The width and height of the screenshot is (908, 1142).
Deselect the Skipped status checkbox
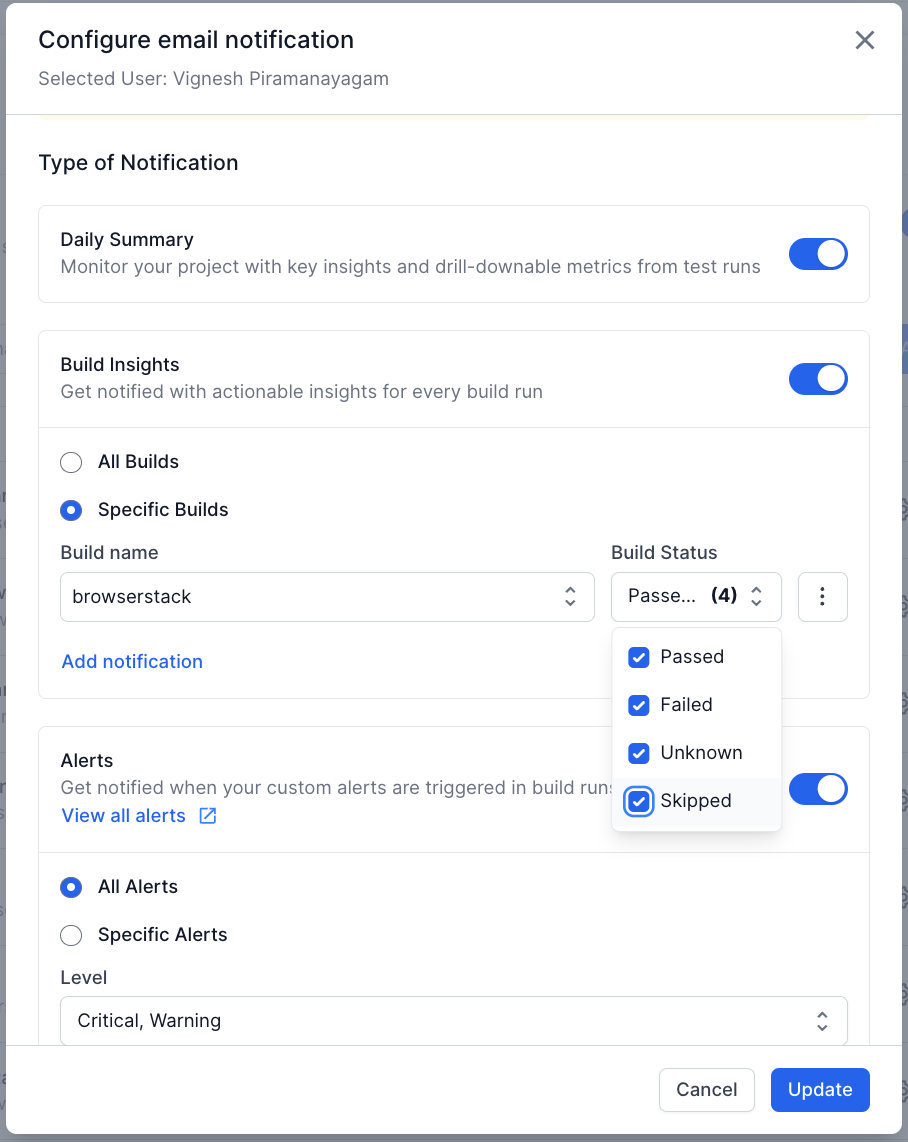click(x=639, y=801)
